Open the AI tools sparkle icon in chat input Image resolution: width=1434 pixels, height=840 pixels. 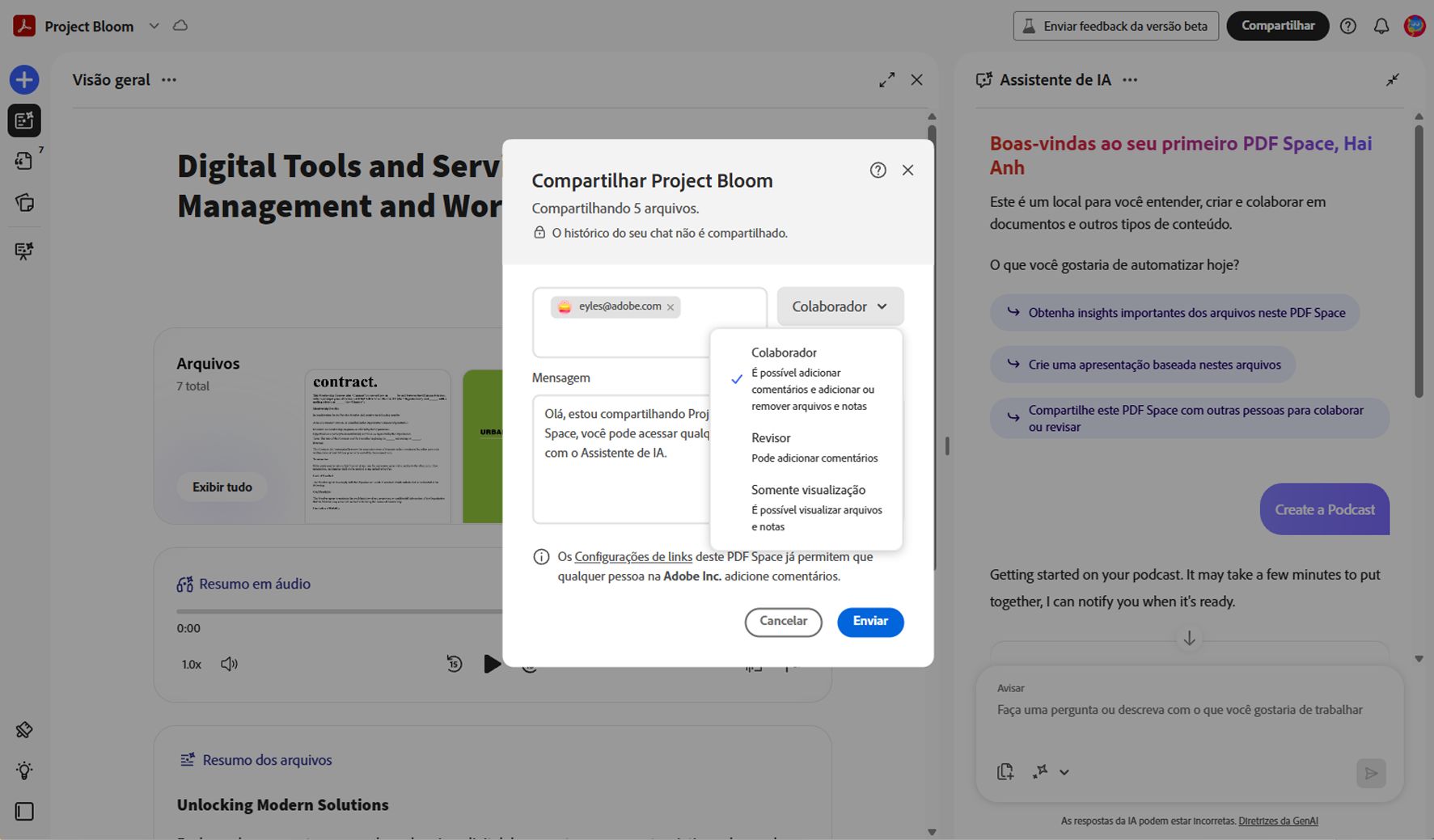[1040, 772]
